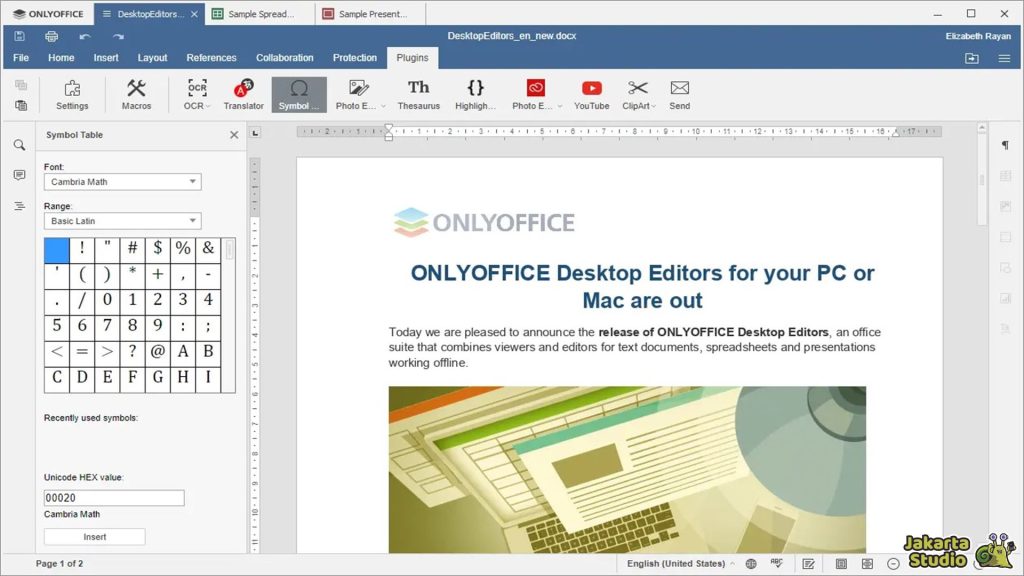Open plugin Settings in the toolbar
This screenshot has height=576, width=1024.
[x=72, y=94]
